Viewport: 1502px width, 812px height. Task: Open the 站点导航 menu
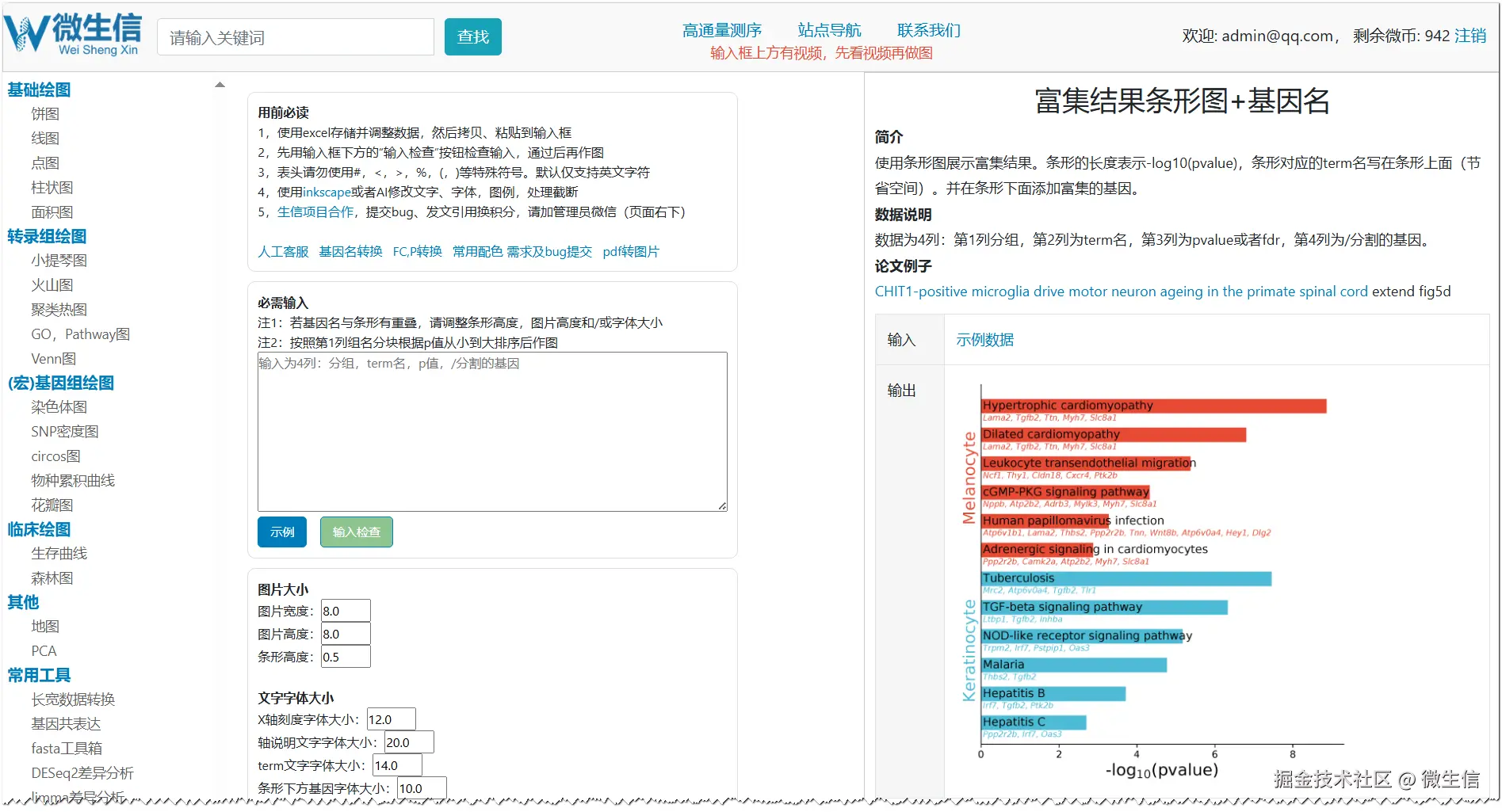point(829,30)
